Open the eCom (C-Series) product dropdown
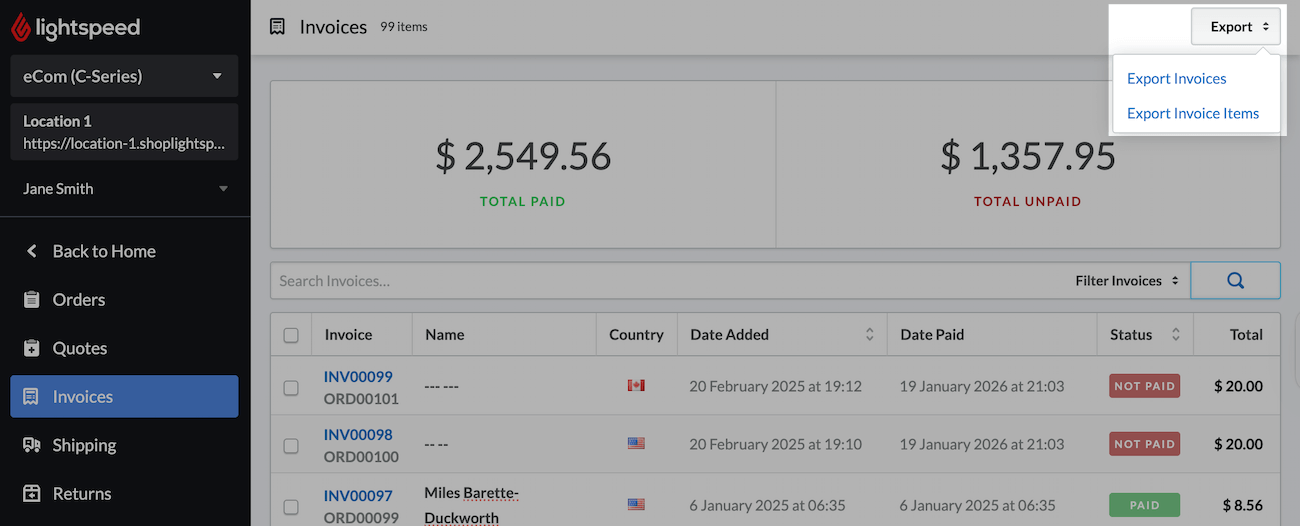The width and height of the screenshot is (1300, 526). [124, 76]
